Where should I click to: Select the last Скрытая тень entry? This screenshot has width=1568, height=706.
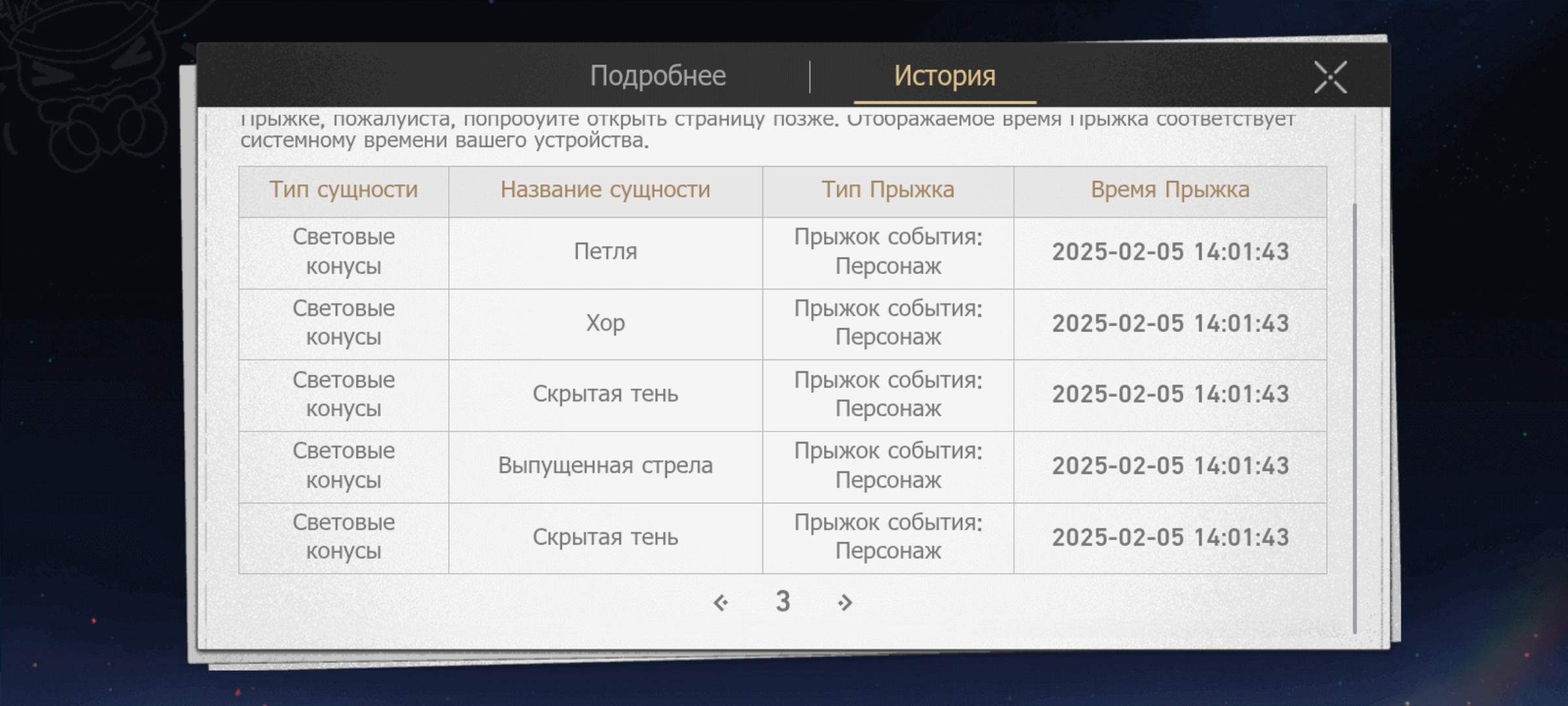coord(605,537)
